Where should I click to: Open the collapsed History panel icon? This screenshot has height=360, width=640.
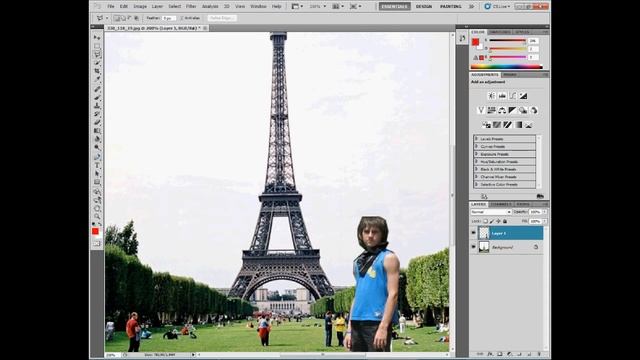pyautogui.click(x=462, y=38)
